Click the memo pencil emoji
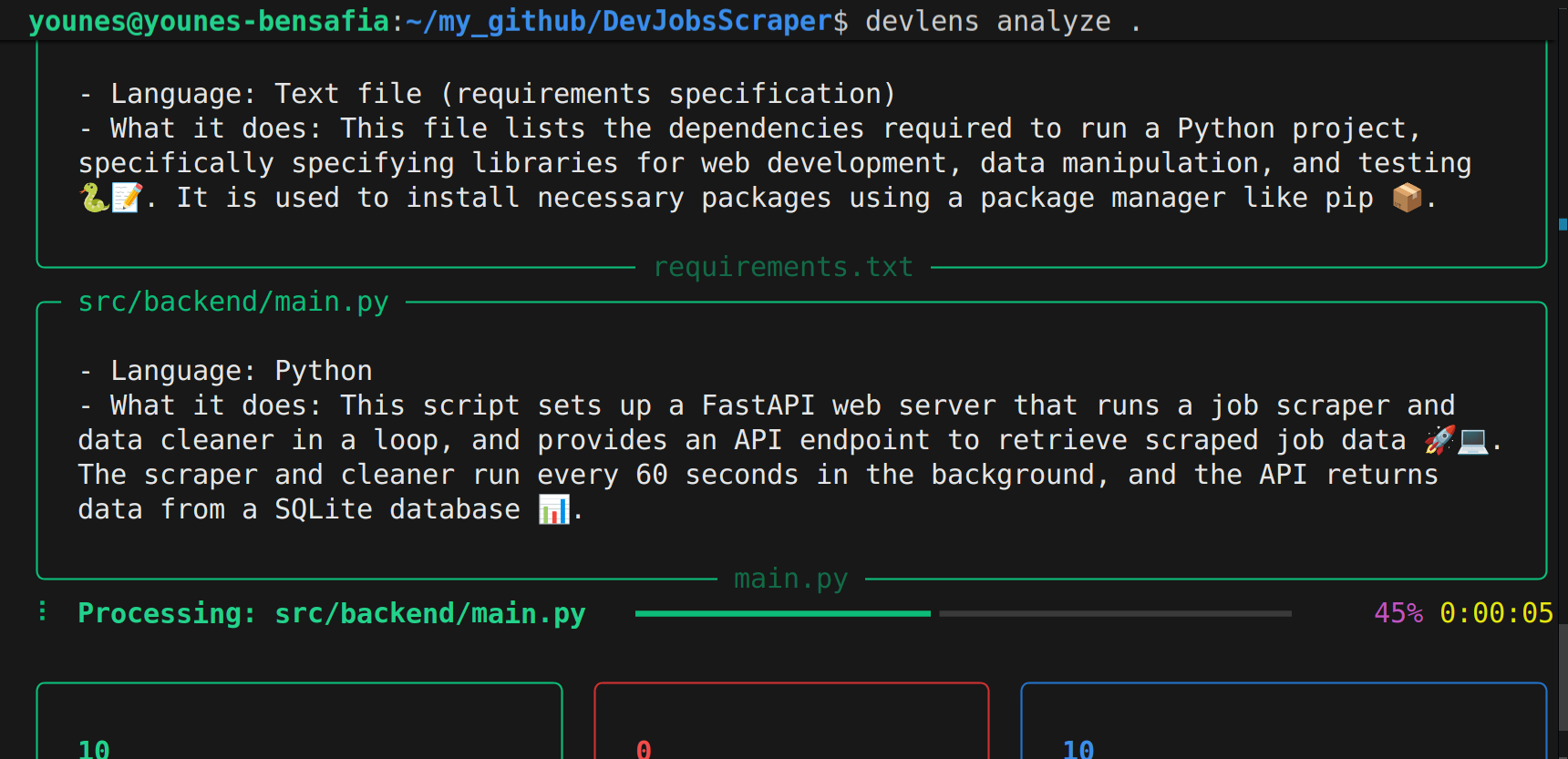Viewport: 1568px width, 759px height. coord(126,198)
